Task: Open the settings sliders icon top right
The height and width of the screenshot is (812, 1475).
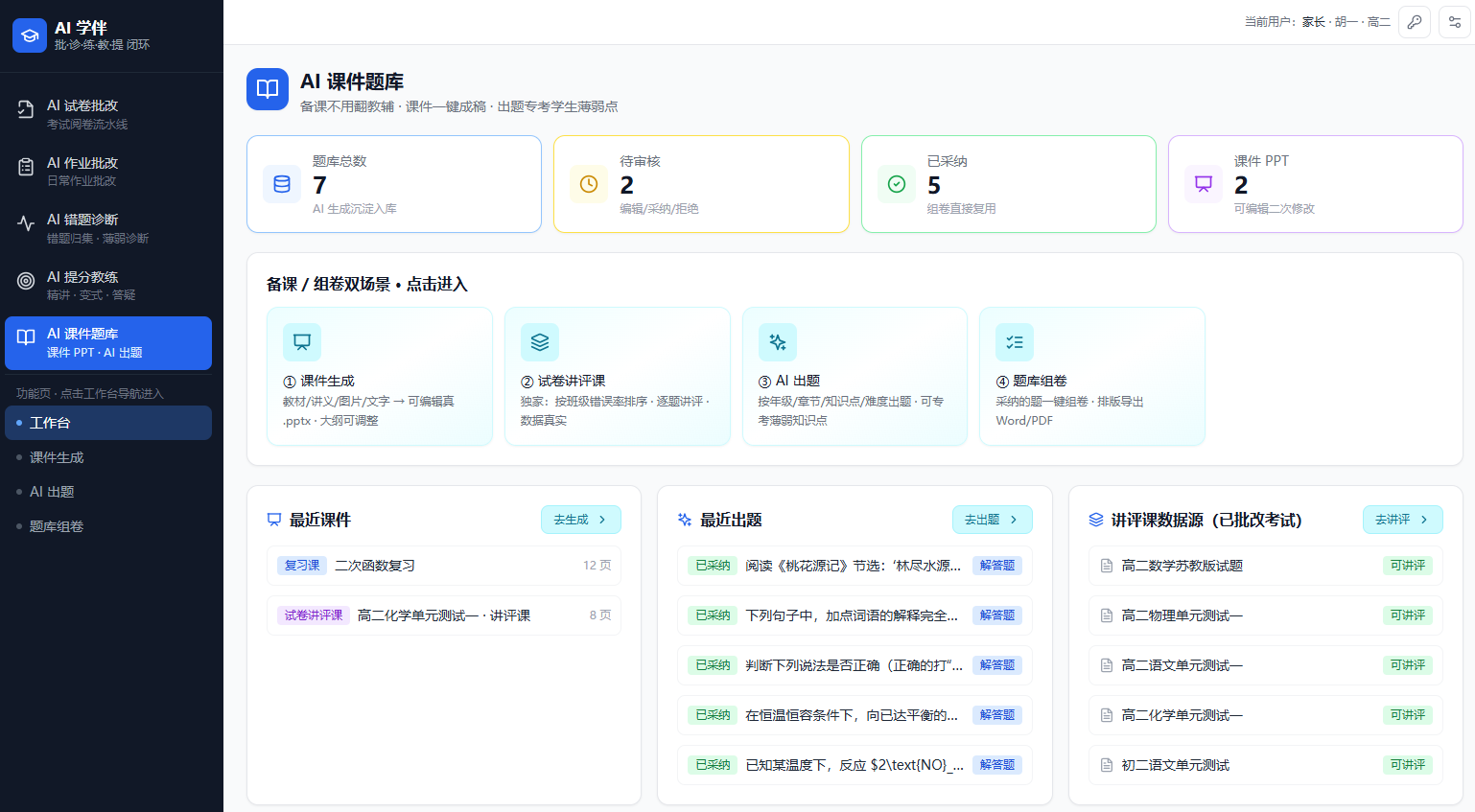Action: pyautogui.click(x=1455, y=22)
